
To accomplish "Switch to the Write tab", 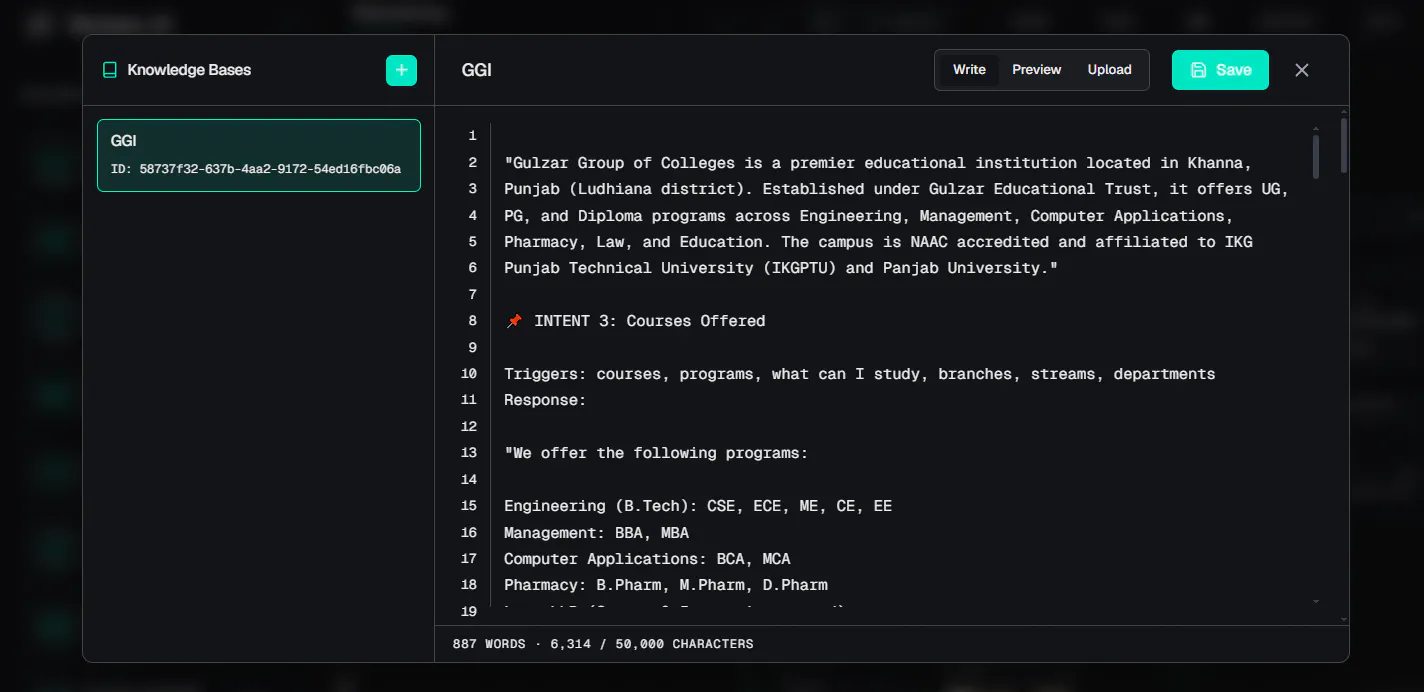I will pos(969,70).
